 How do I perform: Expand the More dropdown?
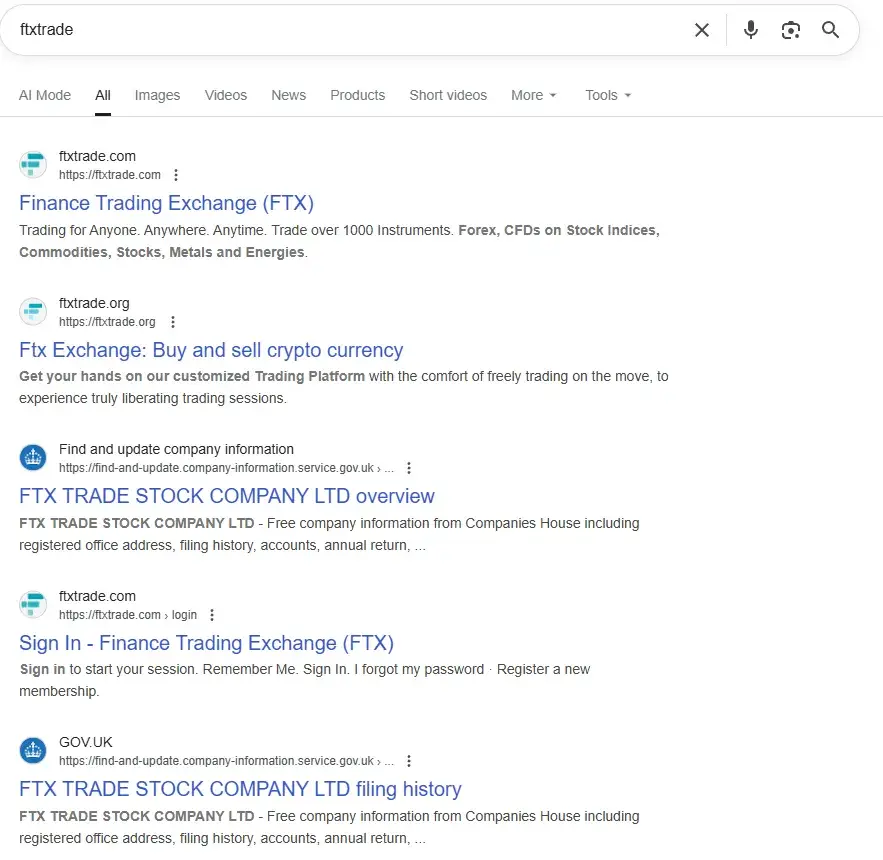pos(533,95)
